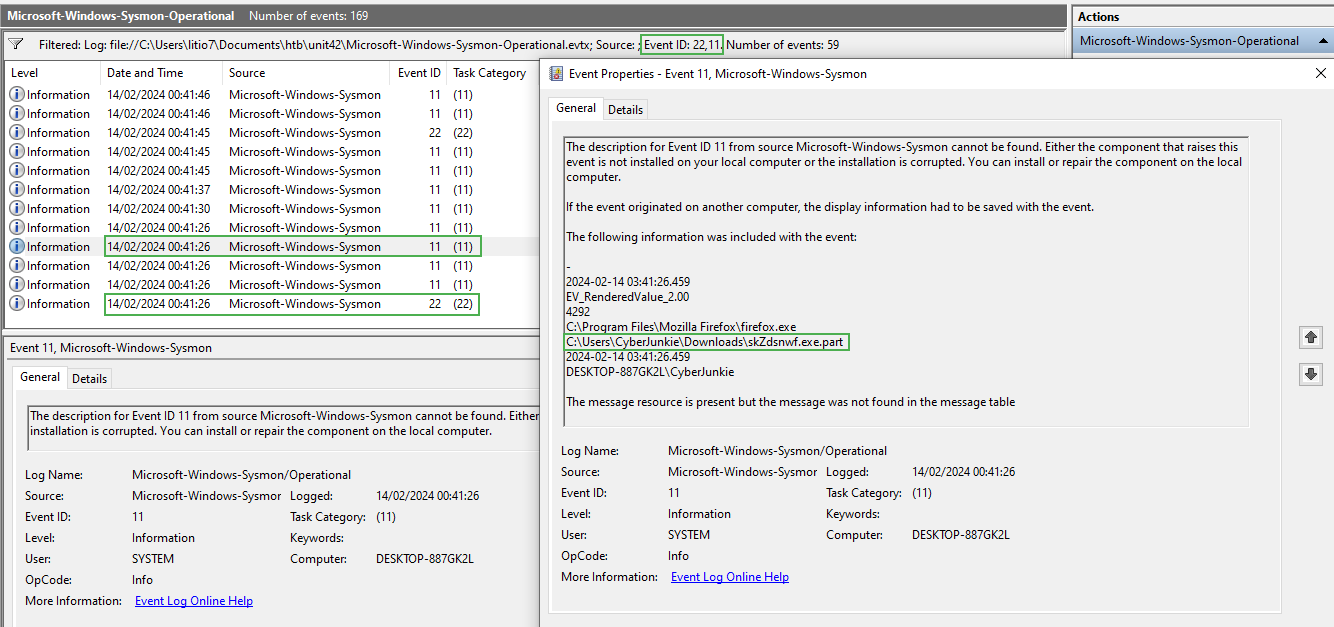The width and height of the screenshot is (1334, 627).
Task: Select the General tab in the lower preview pane
Action: coord(40,377)
